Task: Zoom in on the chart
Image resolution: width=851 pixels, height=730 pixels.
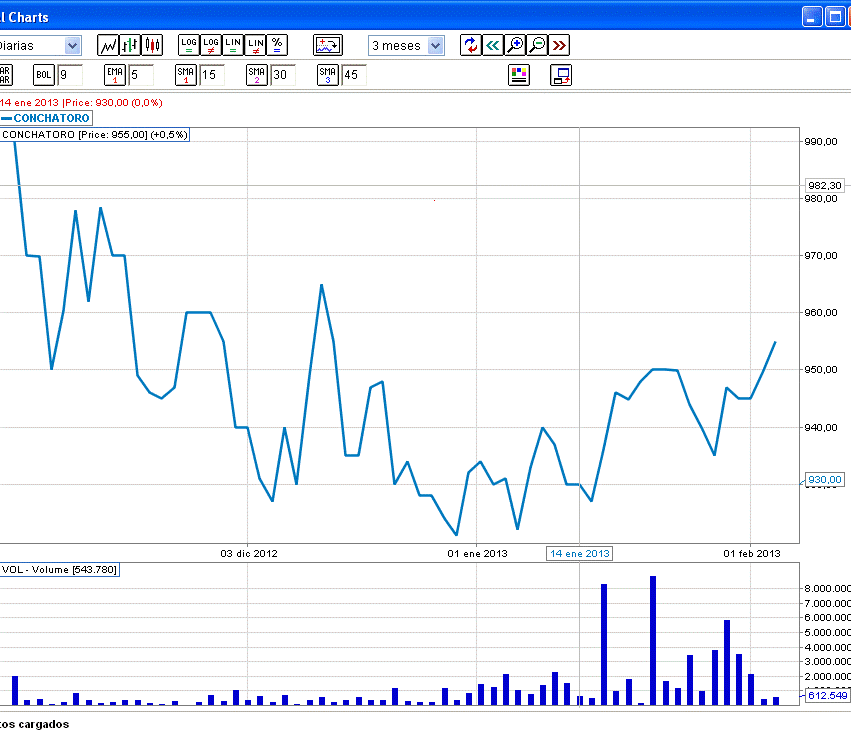Action: [515, 45]
